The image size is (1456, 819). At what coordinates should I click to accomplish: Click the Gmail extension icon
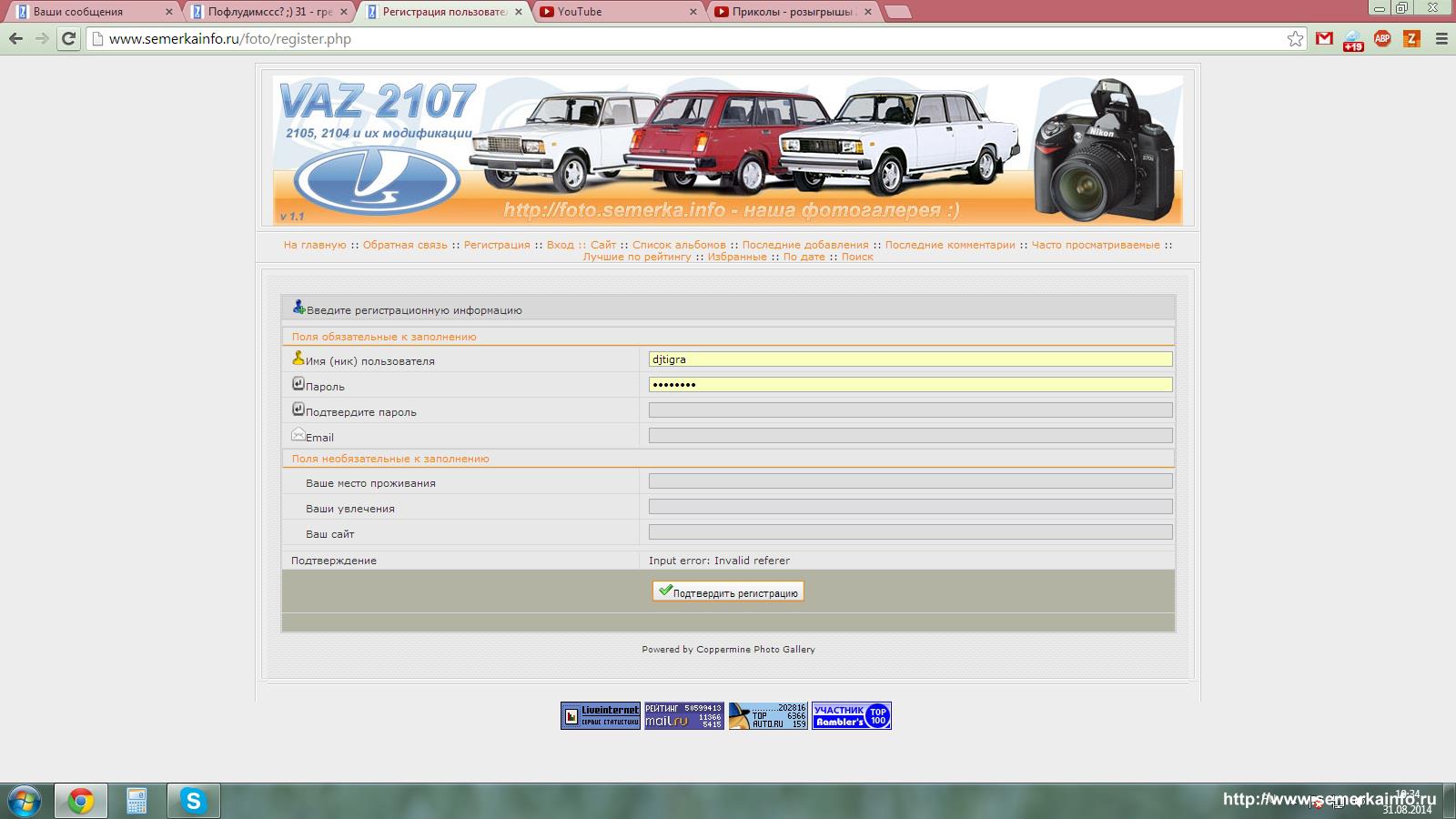tap(1324, 38)
